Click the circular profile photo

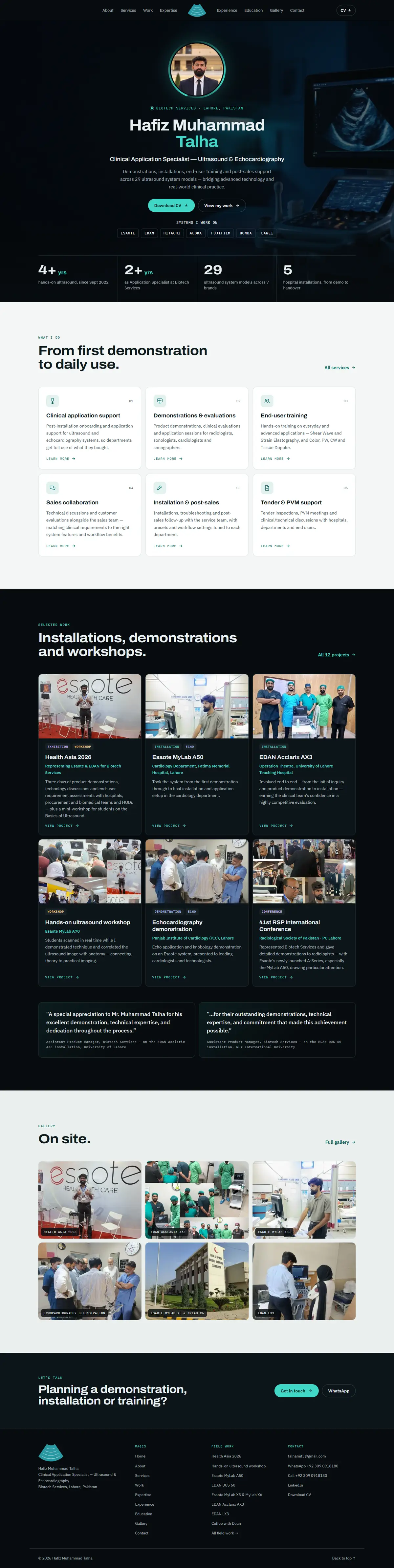pyautogui.click(x=197, y=69)
